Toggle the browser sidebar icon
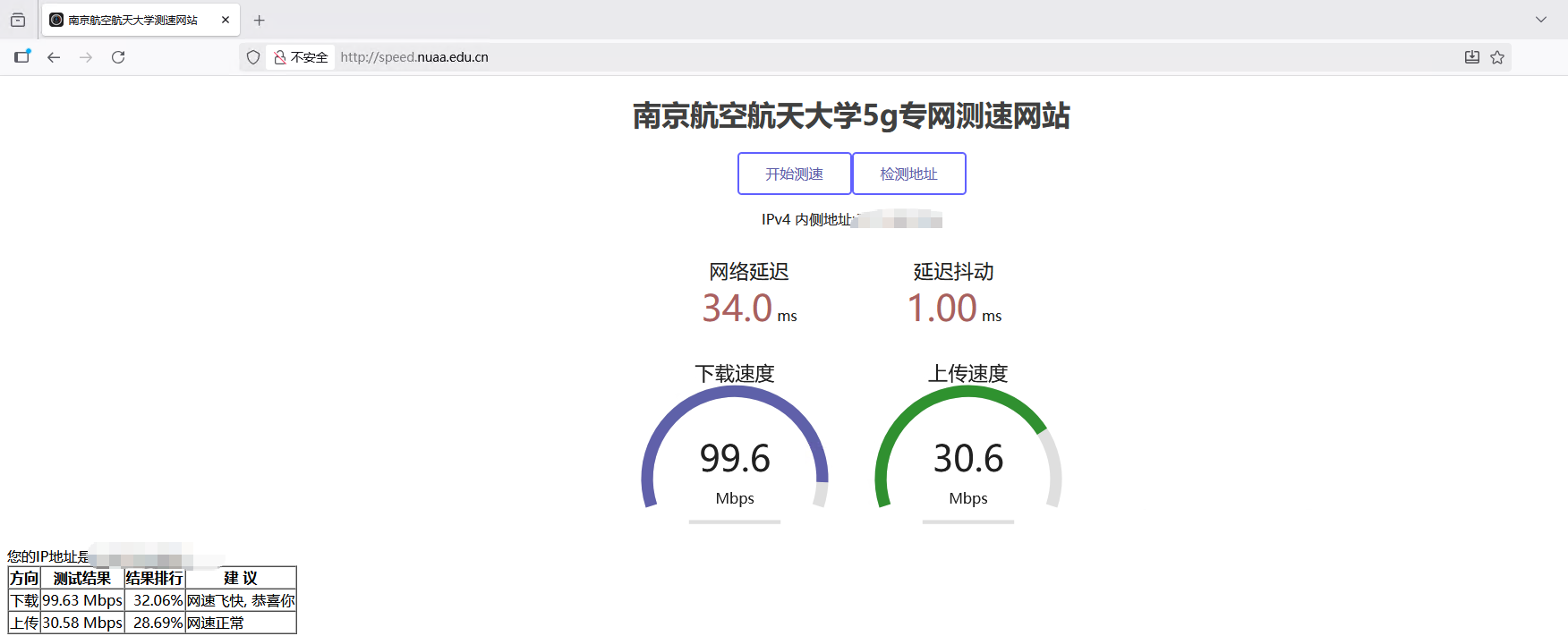Viewport: 1568px width, 636px height. [x=22, y=57]
